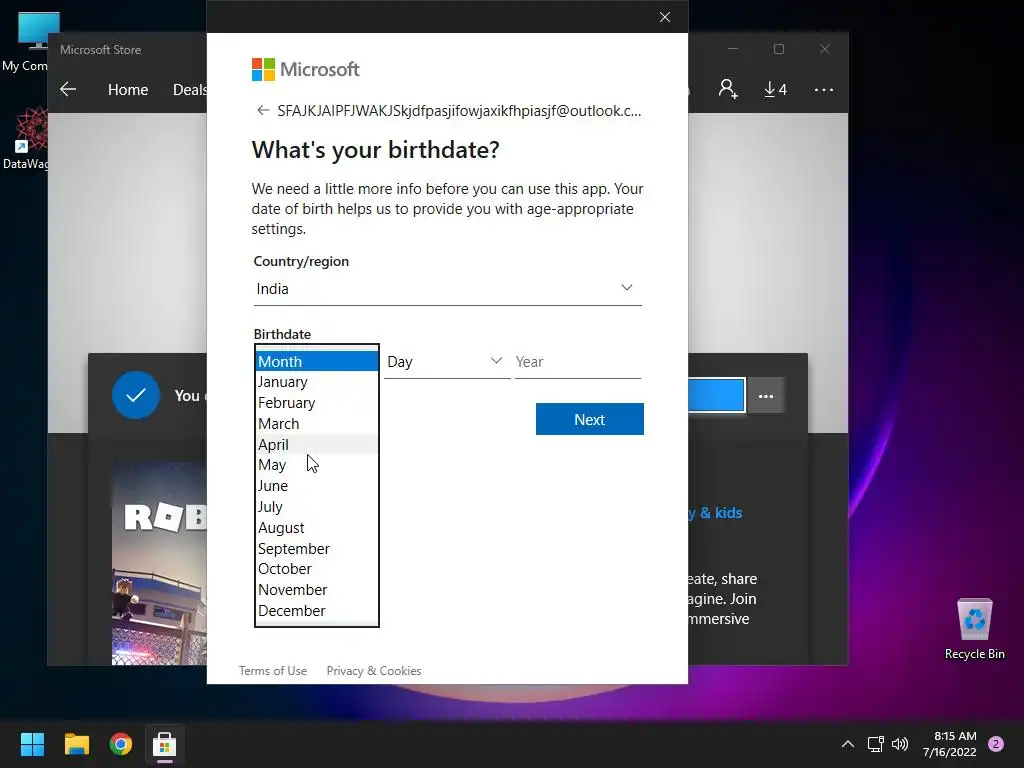
Task: Open the Terms of Use link
Action: pyautogui.click(x=272, y=671)
